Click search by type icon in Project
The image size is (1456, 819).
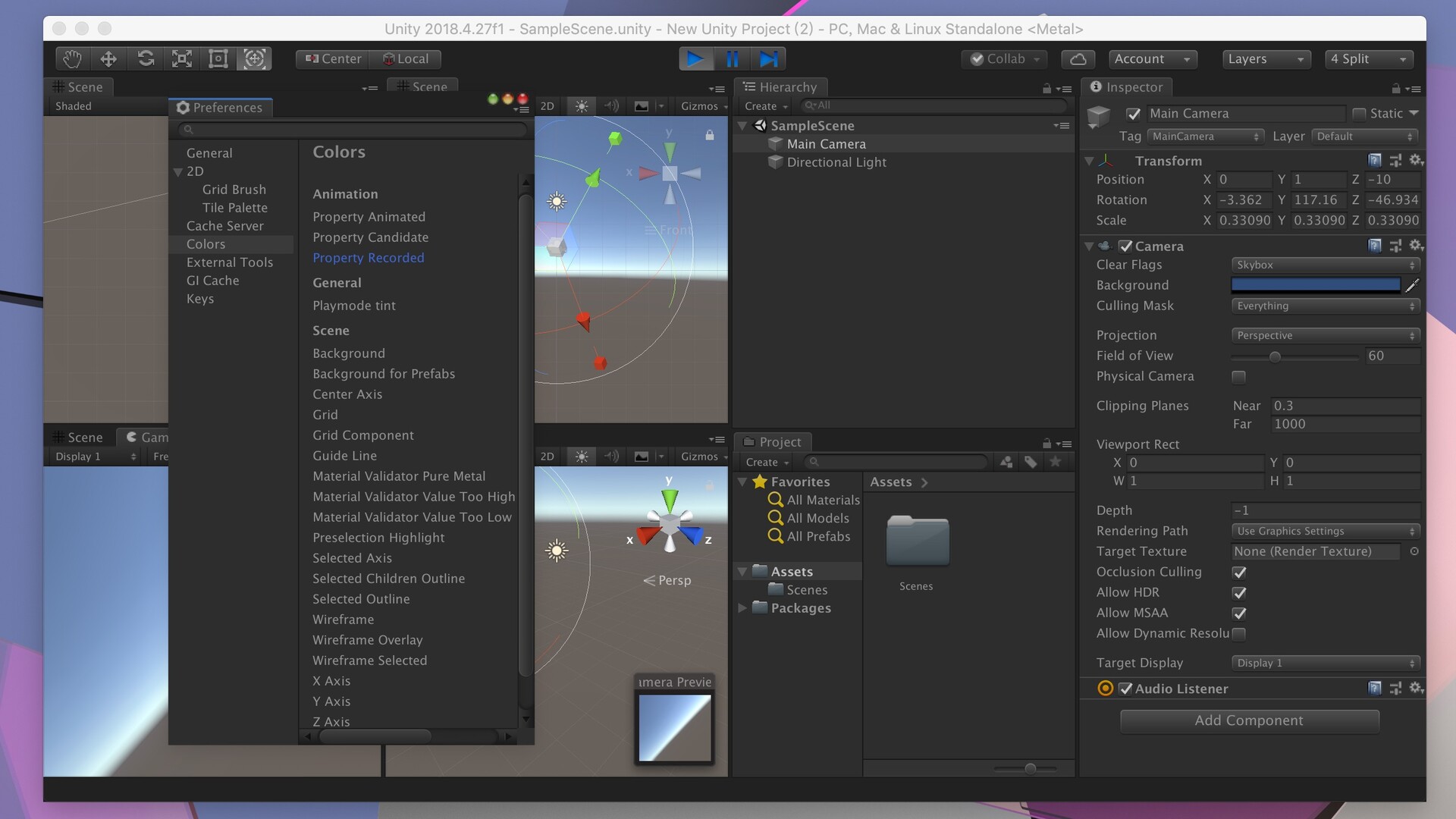pyautogui.click(x=1006, y=462)
